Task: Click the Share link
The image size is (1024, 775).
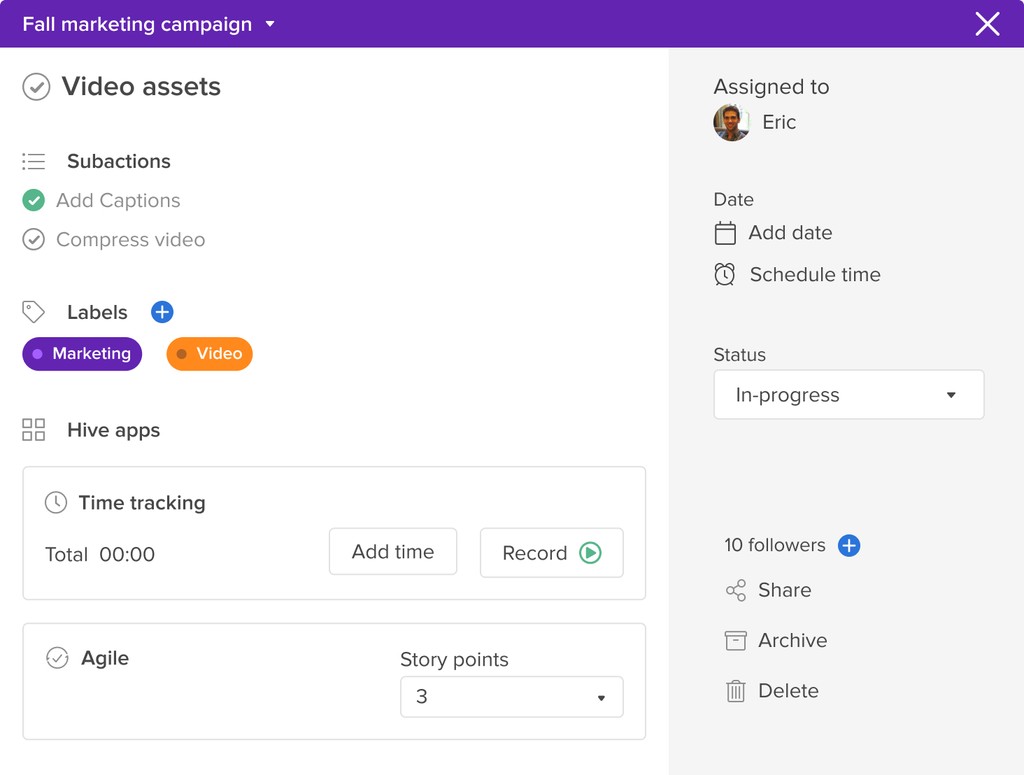Action: coord(784,590)
